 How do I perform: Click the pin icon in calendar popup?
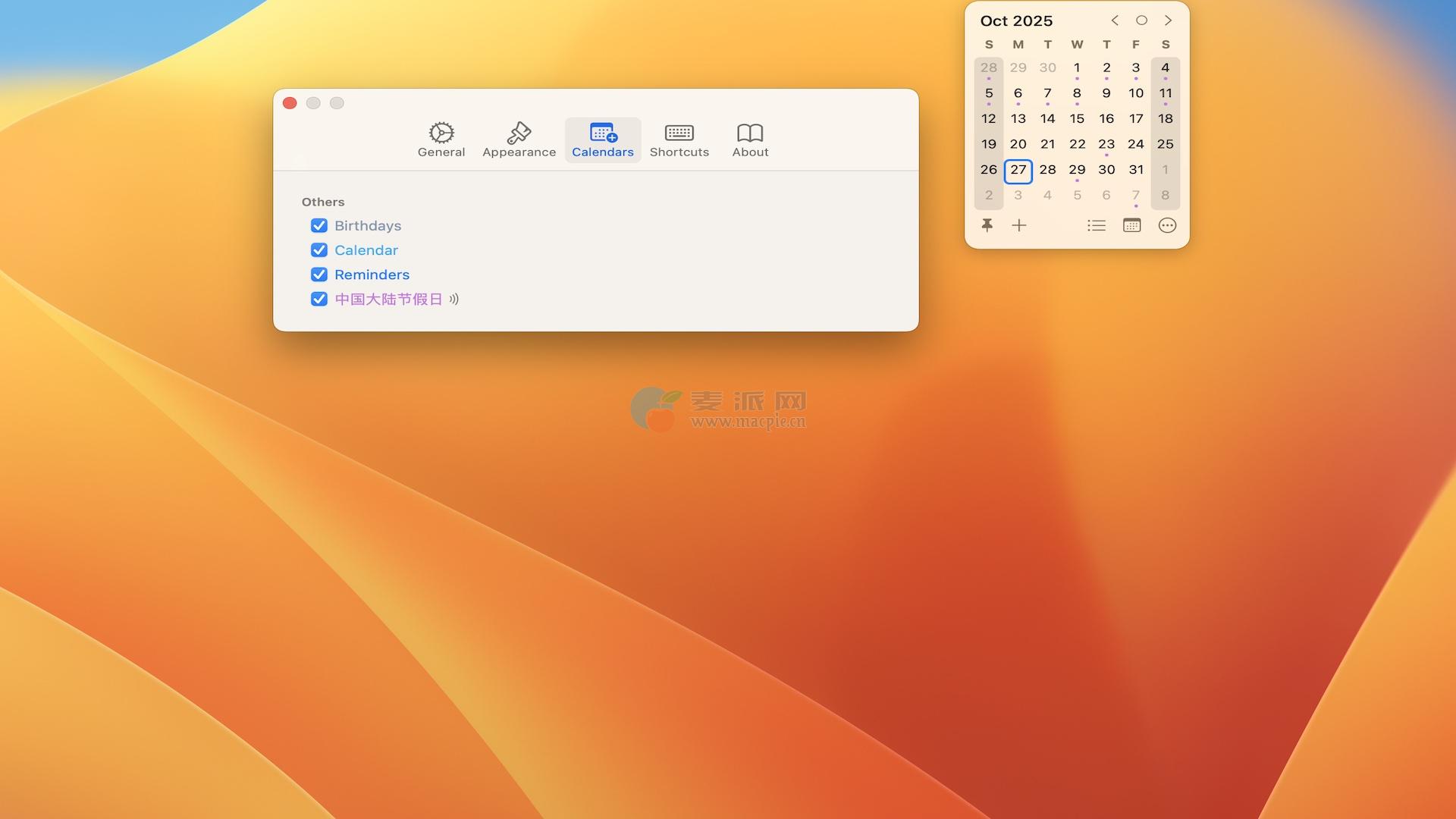tap(987, 225)
